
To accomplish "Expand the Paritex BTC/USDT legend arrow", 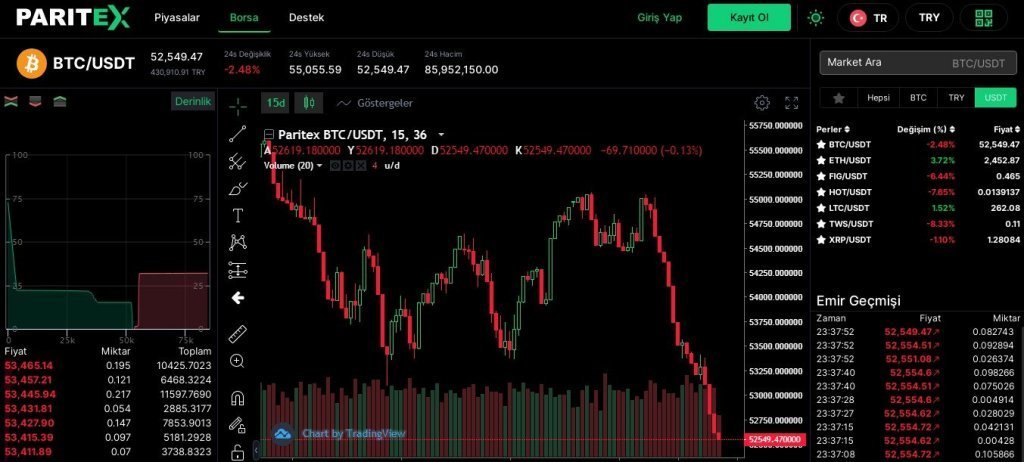I will pos(441,135).
